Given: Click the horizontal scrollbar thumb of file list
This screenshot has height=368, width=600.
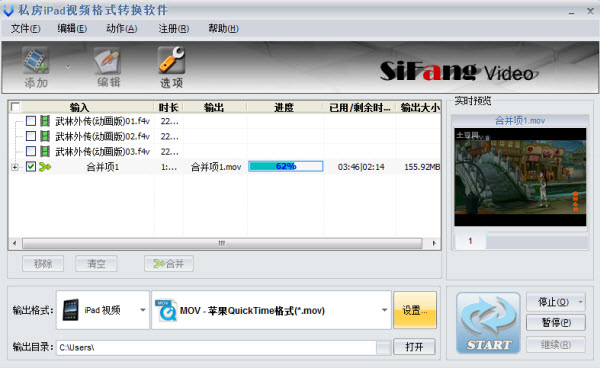Looking at the screenshot, I should coord(222,243).
